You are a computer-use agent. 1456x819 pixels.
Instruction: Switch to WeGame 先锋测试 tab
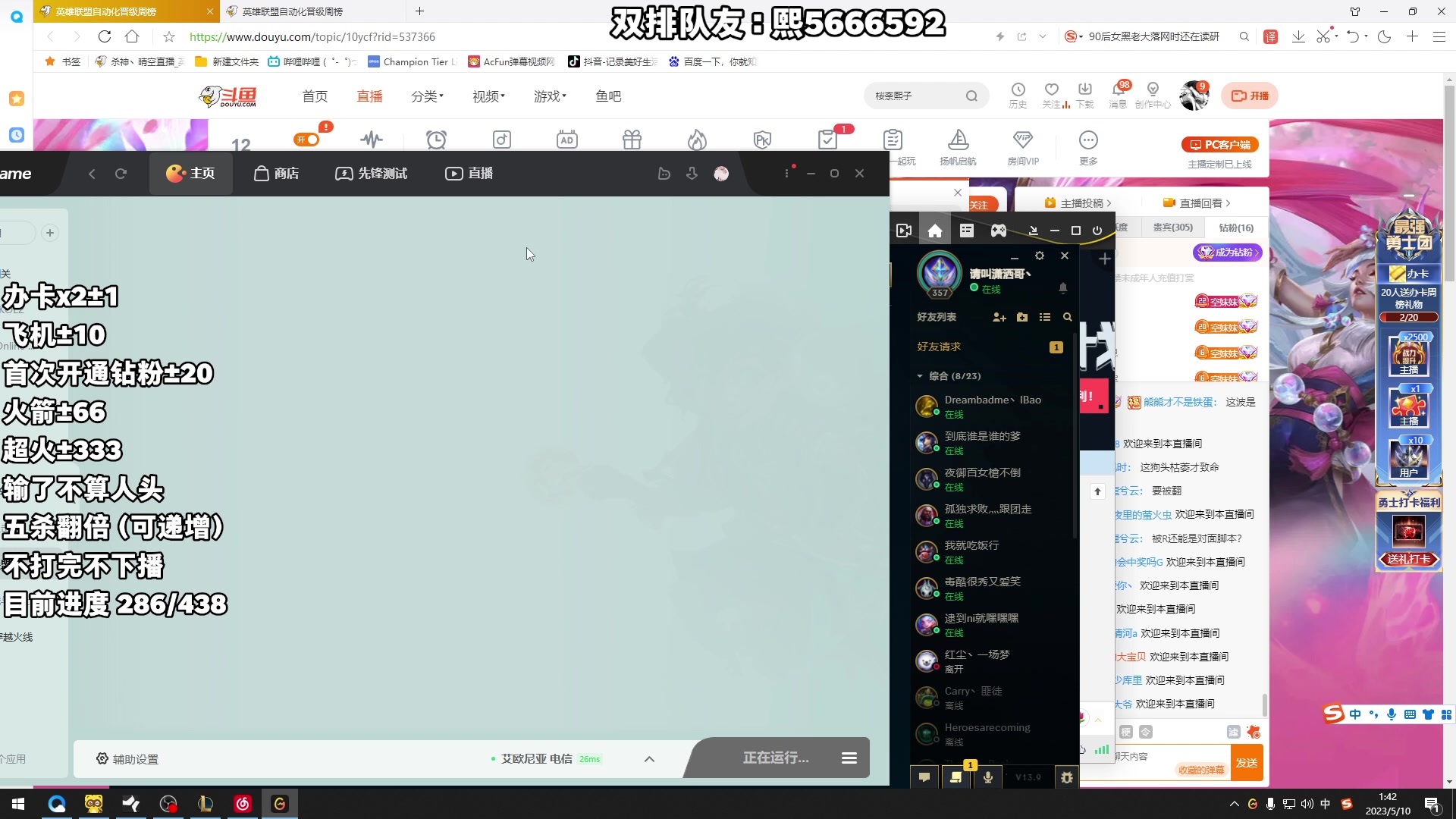[371, 174]
